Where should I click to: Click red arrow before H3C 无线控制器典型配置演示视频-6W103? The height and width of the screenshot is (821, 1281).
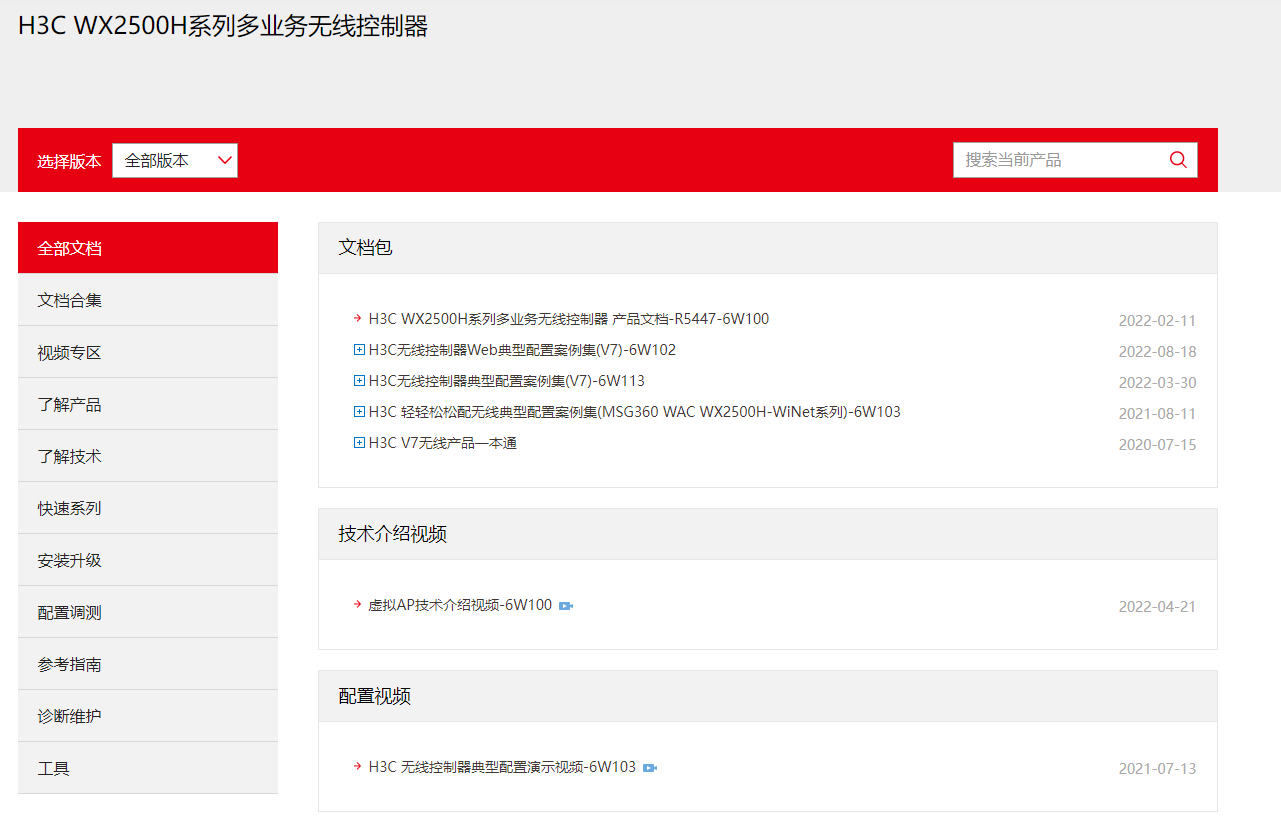357,767
